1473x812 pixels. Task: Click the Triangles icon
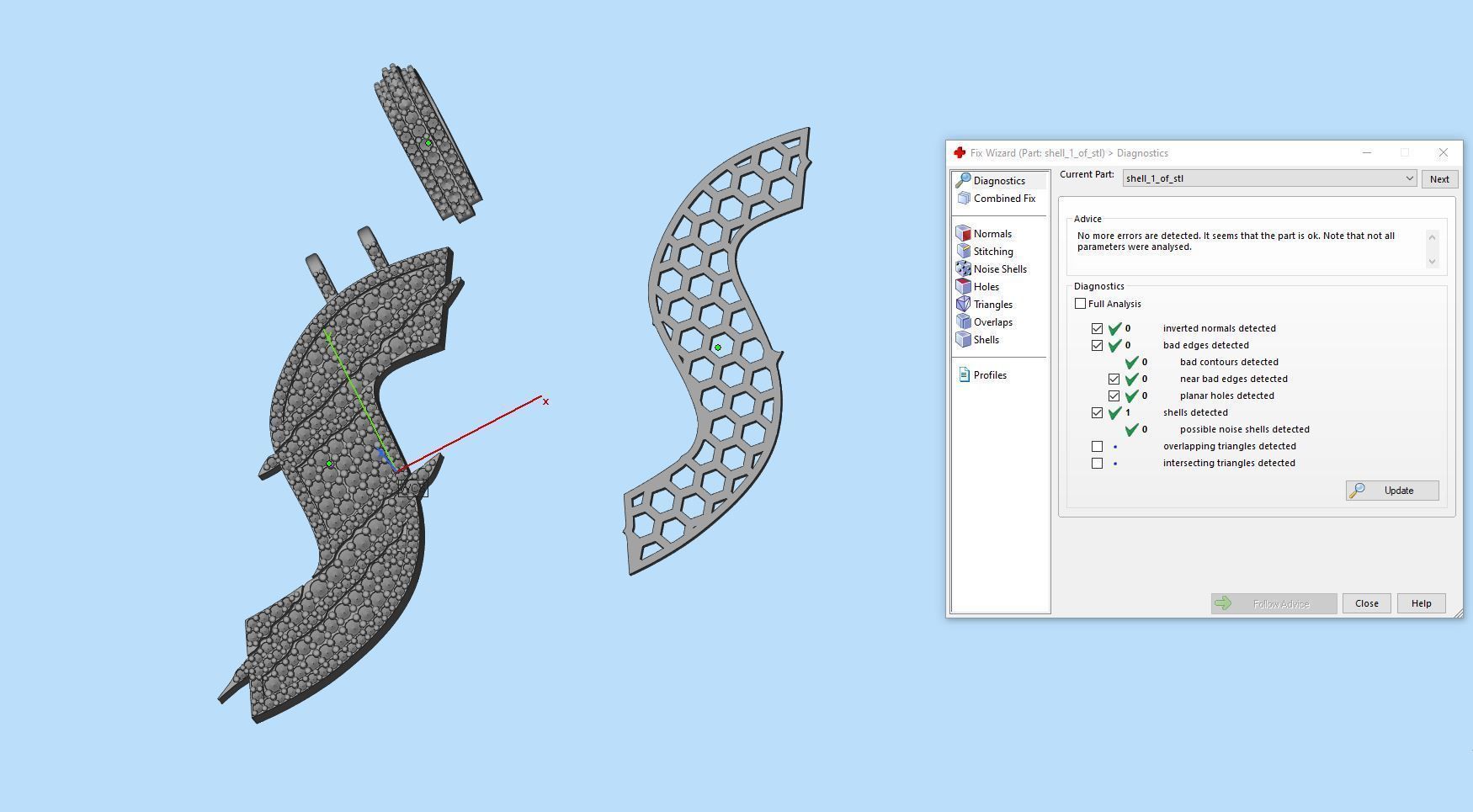(964, 305)
